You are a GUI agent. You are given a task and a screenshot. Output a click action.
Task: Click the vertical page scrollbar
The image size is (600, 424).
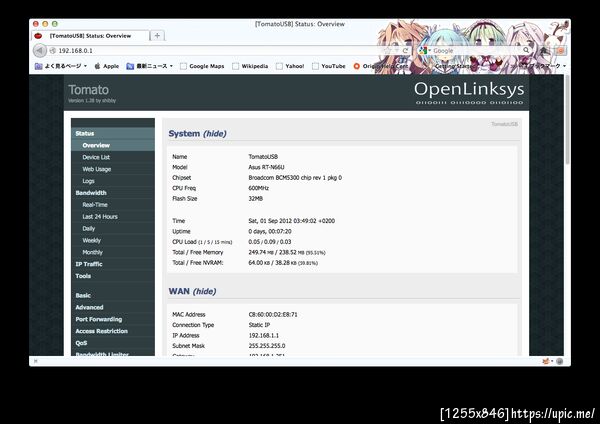coord(567,121)
